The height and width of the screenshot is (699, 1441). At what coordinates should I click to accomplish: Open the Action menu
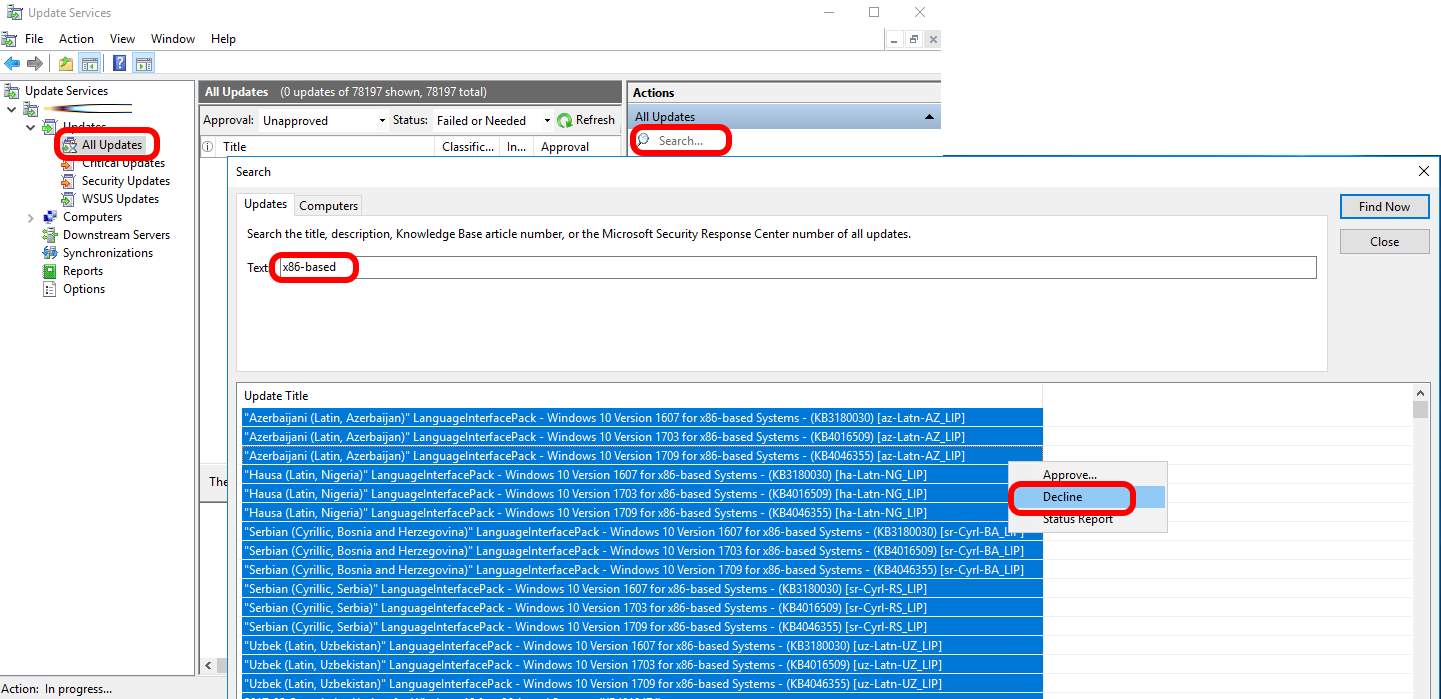76,39
